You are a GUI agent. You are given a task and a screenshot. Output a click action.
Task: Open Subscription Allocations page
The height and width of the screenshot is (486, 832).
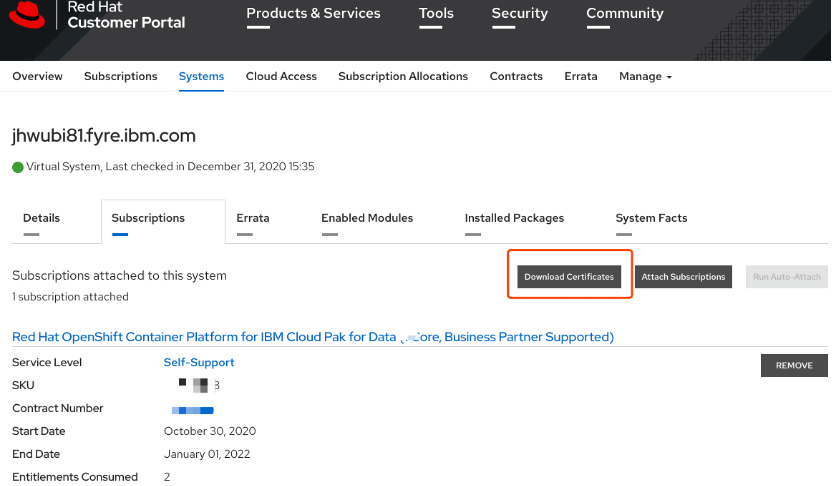pos(403,76)
